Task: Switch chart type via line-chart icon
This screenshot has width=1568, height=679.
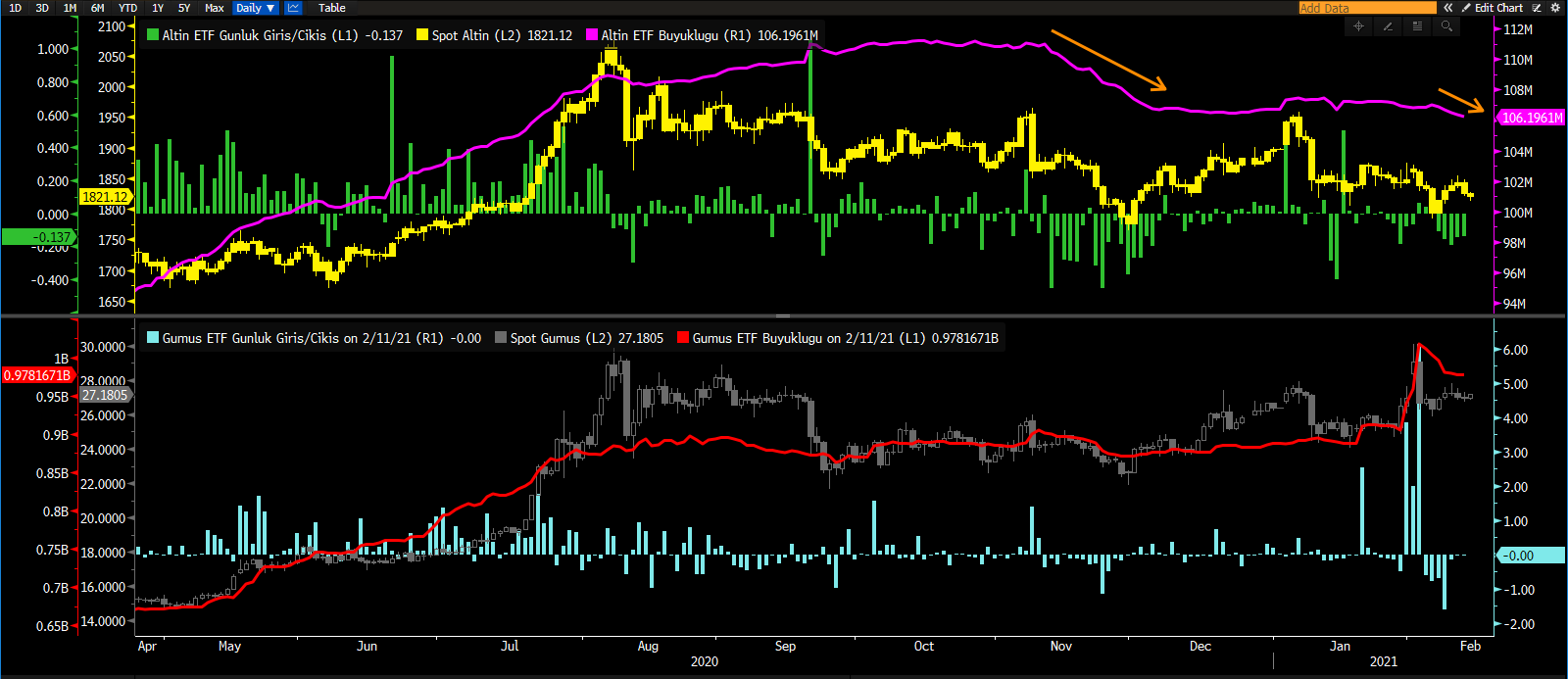Action: (293, 8)
